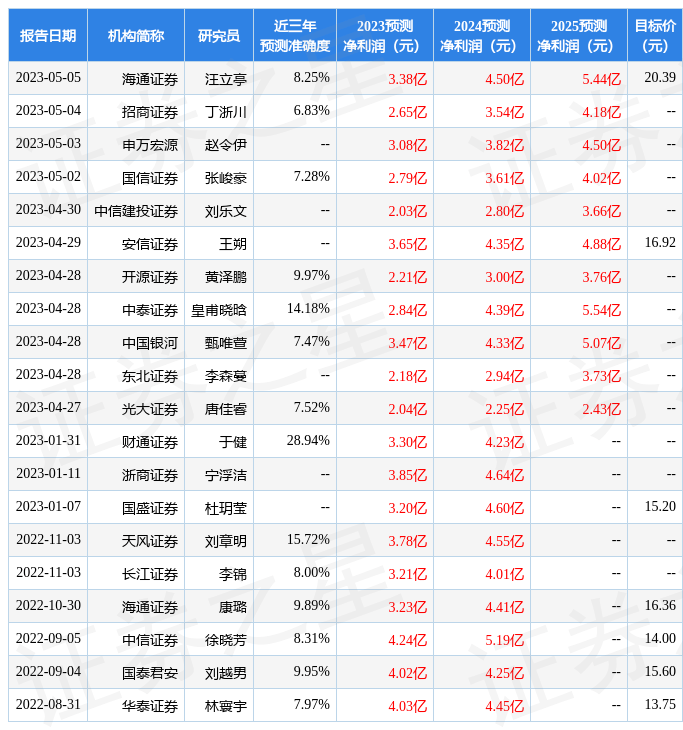This screenshot has width=683, height=730.
Task: Click target price 16.92 in 安信证券 row
Action: (659, 243)
